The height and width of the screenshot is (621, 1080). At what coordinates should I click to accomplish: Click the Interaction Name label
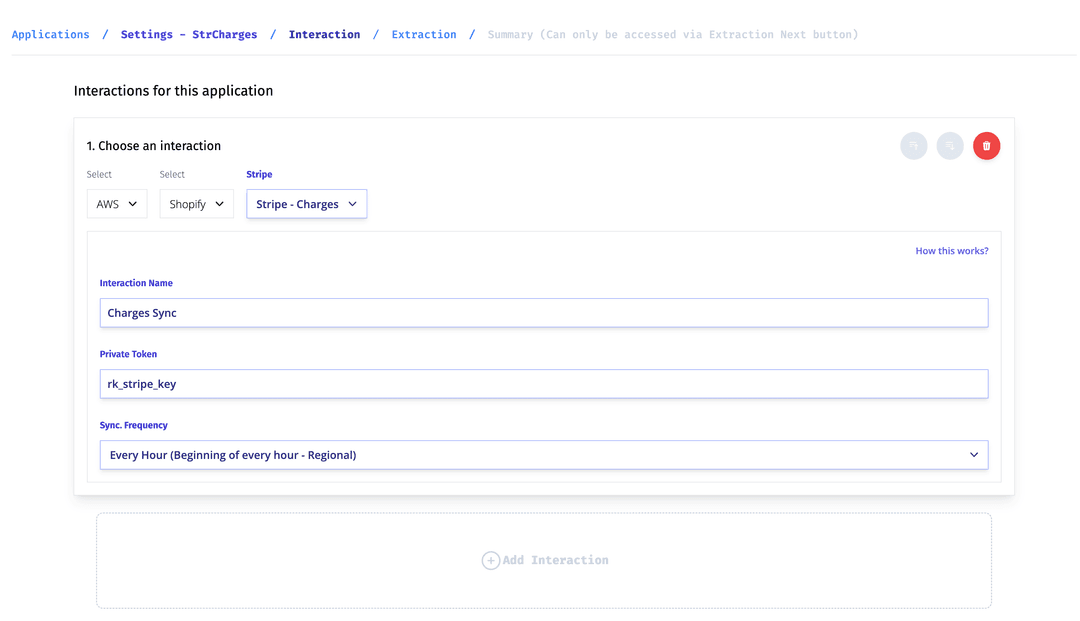tap(136, 283)
